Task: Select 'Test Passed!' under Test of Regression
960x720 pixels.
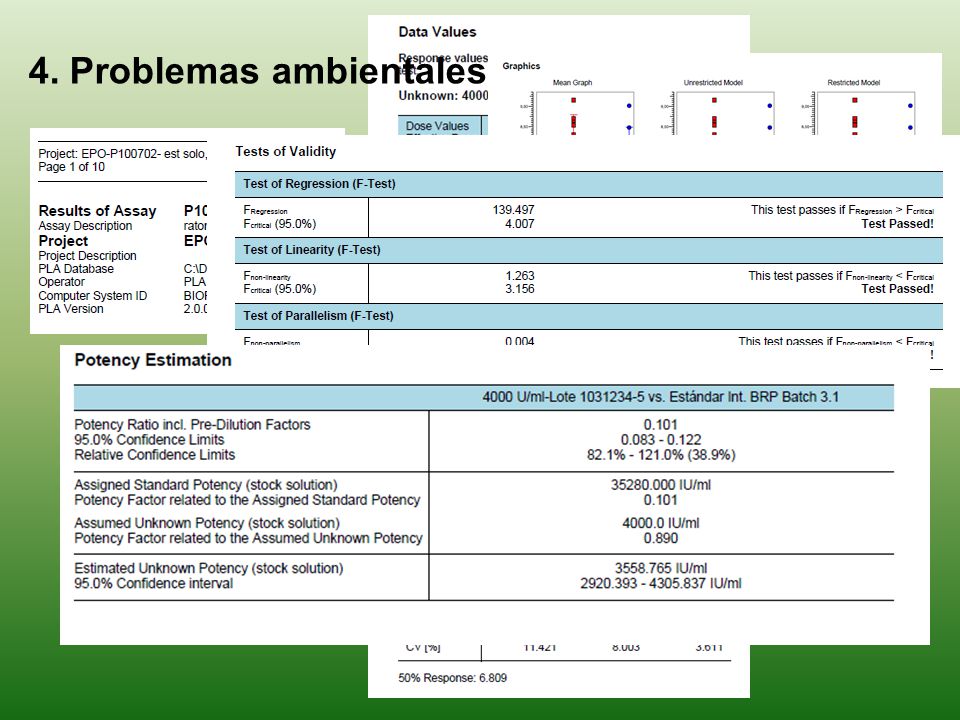Action: (898, 223)
